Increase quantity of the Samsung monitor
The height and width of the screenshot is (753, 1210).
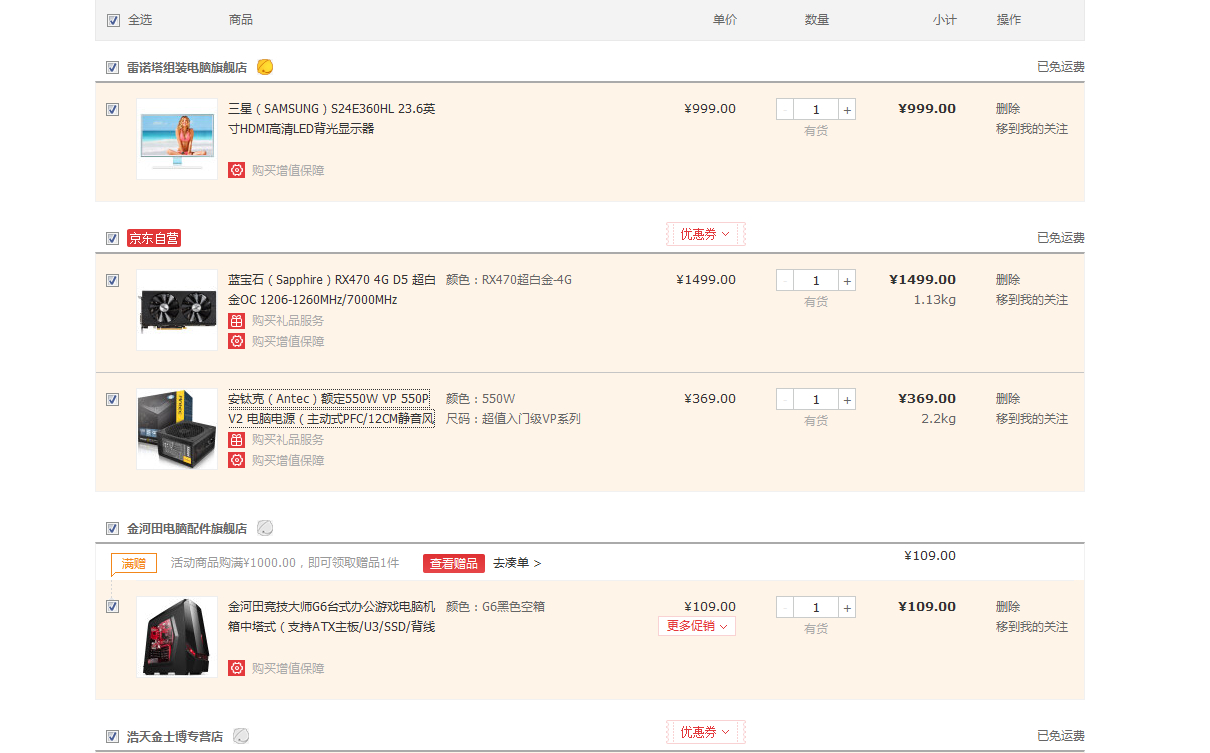(x=847, y=110)
